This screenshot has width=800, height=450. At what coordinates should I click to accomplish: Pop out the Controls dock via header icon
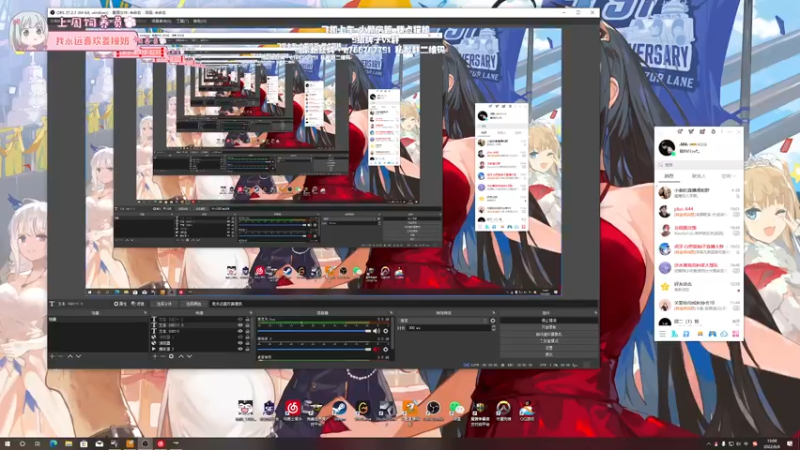(596, 312)
